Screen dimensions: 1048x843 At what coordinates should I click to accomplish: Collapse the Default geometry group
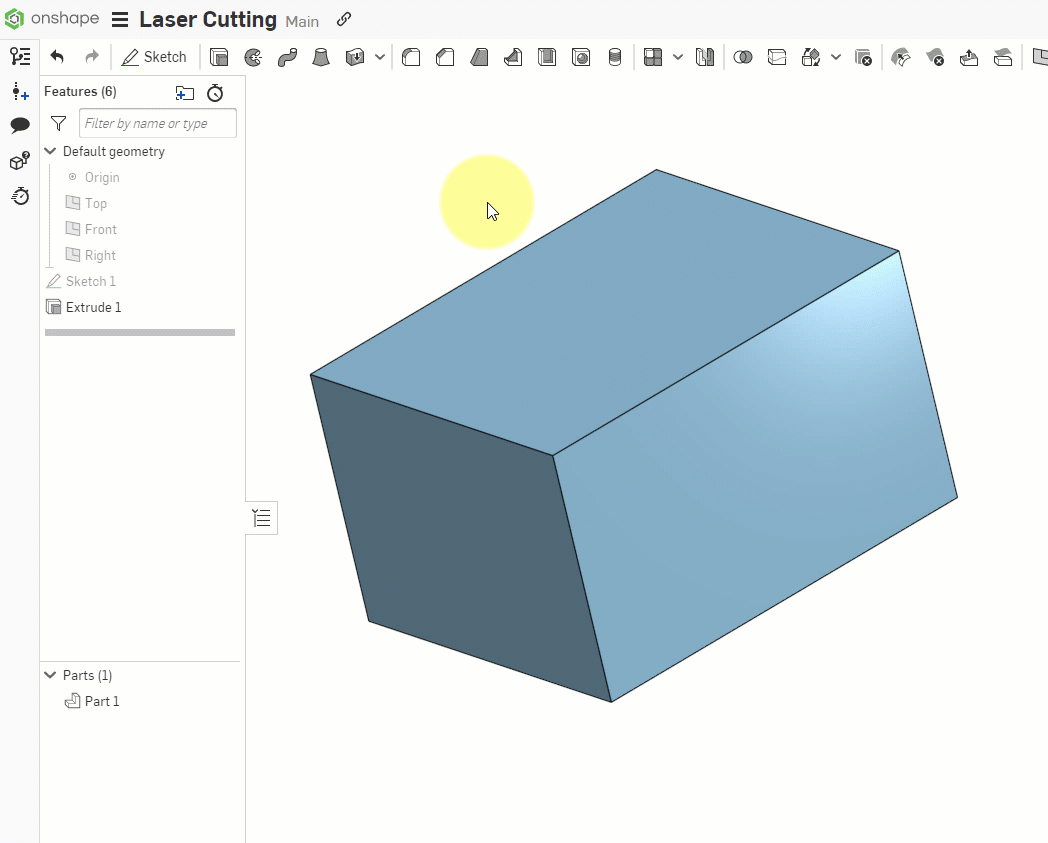tap(50, 151)
